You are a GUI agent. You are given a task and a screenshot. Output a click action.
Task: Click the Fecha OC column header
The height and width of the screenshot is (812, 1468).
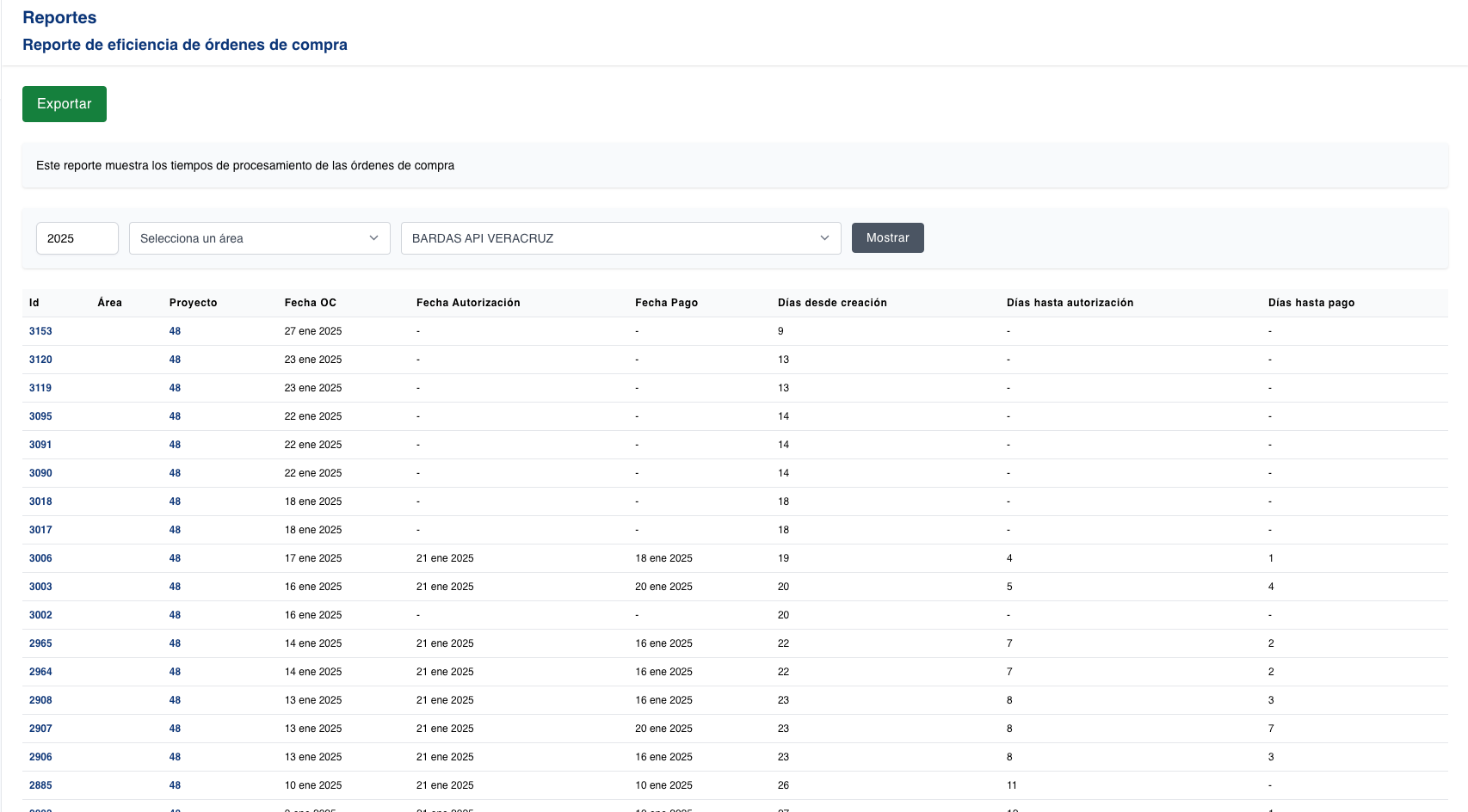tap(310, 303)
